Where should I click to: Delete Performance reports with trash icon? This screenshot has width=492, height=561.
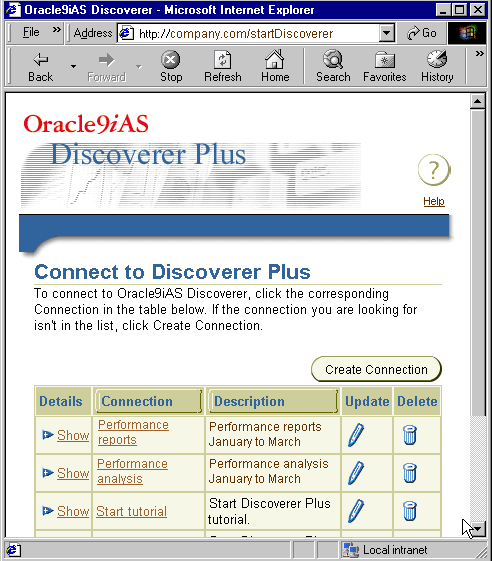pyautogui.click(x=410, y=435)
